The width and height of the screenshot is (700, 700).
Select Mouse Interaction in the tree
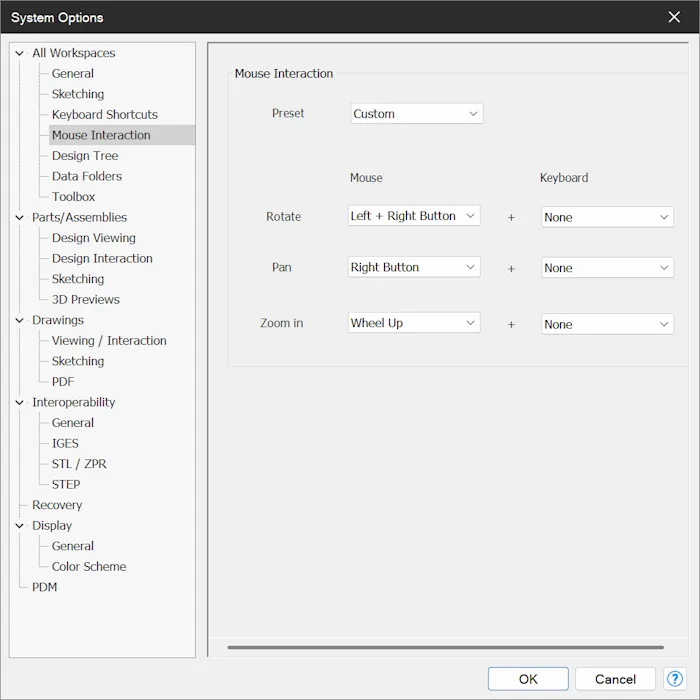(x=122, y=135)
